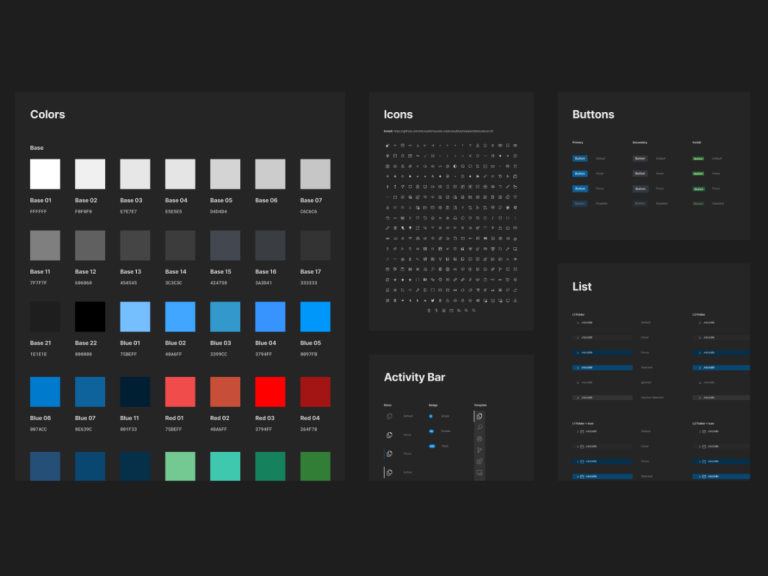The height and width of the screenshot is (576, 768).
Task: Click the Default state files icon under Basic
Action: click(390, 416)
